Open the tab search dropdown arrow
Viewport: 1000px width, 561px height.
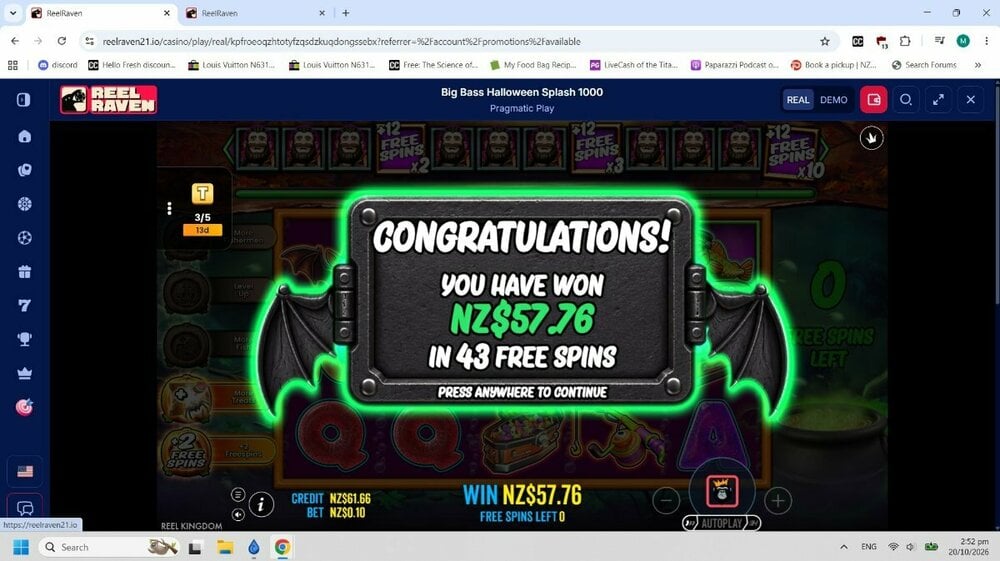point(13,13)
